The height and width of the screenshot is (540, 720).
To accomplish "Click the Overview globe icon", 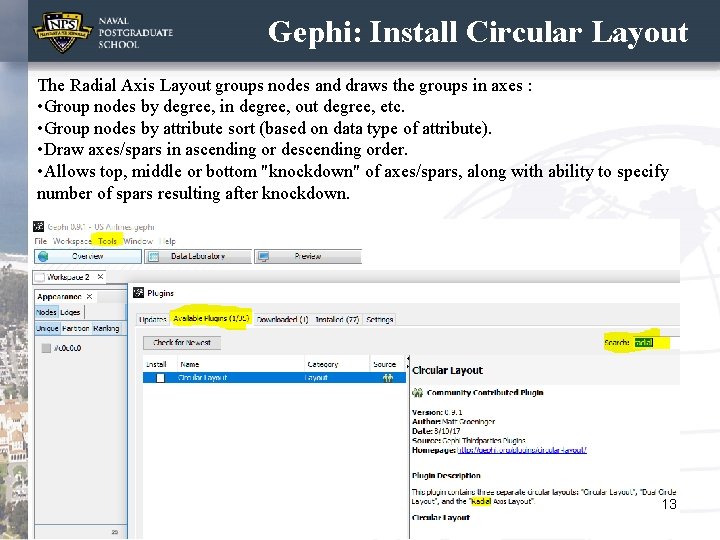I will [x=43, y=256].
